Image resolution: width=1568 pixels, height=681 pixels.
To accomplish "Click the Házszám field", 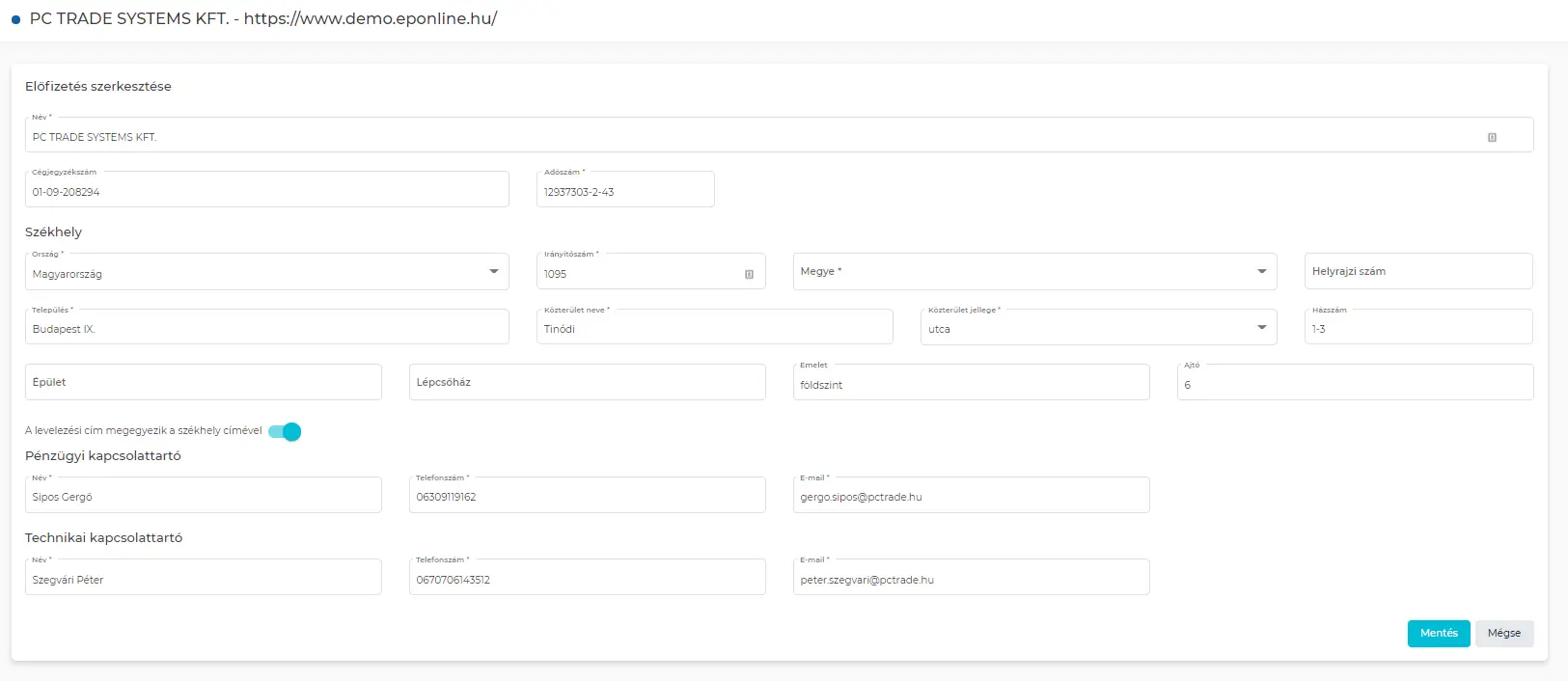I will click(1417, 328).
